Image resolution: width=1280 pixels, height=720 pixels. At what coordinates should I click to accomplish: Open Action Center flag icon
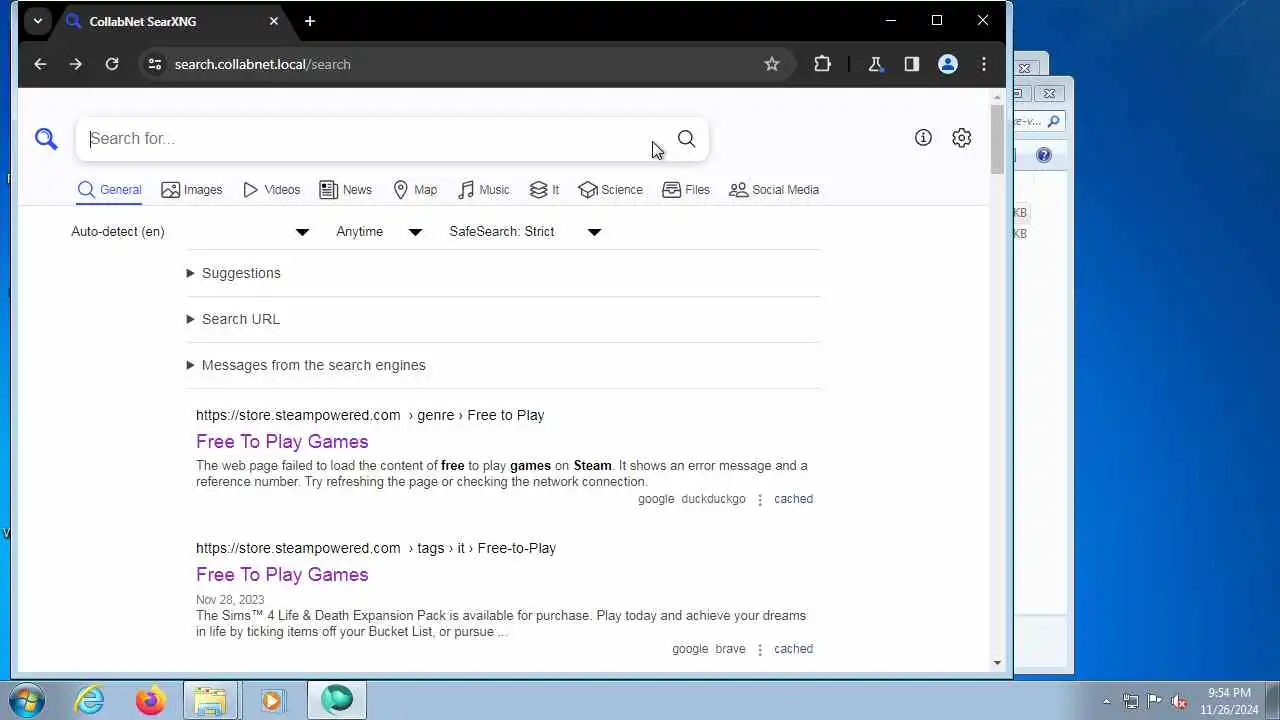[1155, 701]
